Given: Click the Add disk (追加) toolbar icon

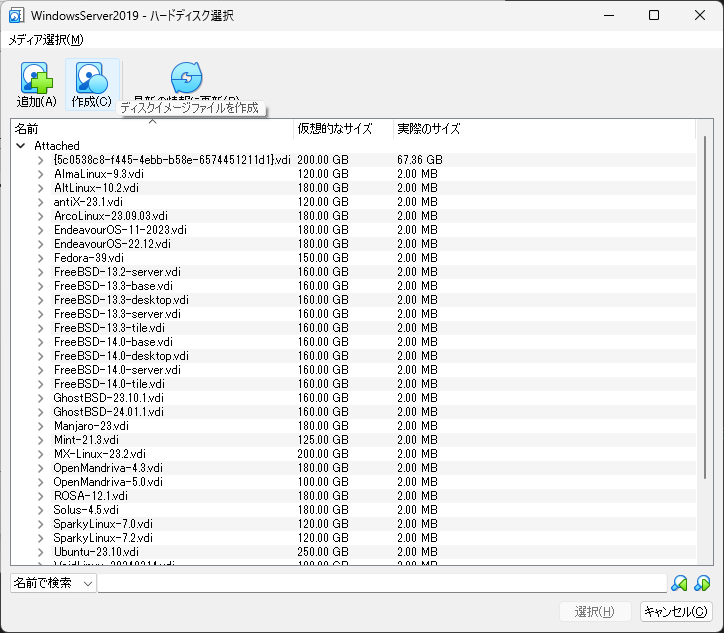Looking at the screenshot, I should pyautogui.click(x=36, y=84).
